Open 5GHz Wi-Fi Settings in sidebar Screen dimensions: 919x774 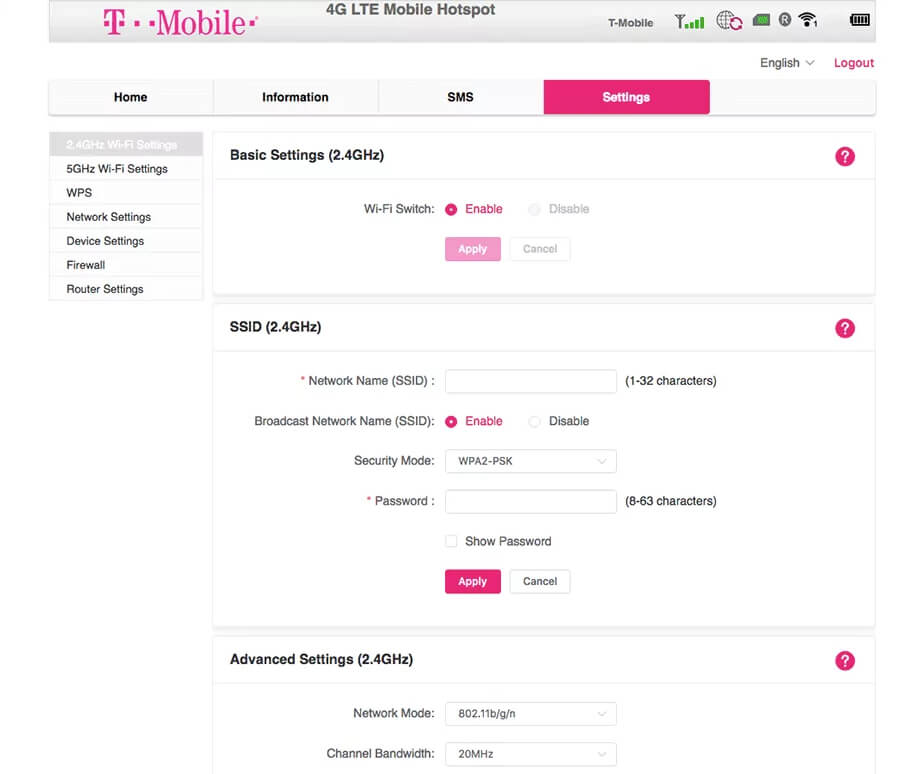tap(117, 169)
